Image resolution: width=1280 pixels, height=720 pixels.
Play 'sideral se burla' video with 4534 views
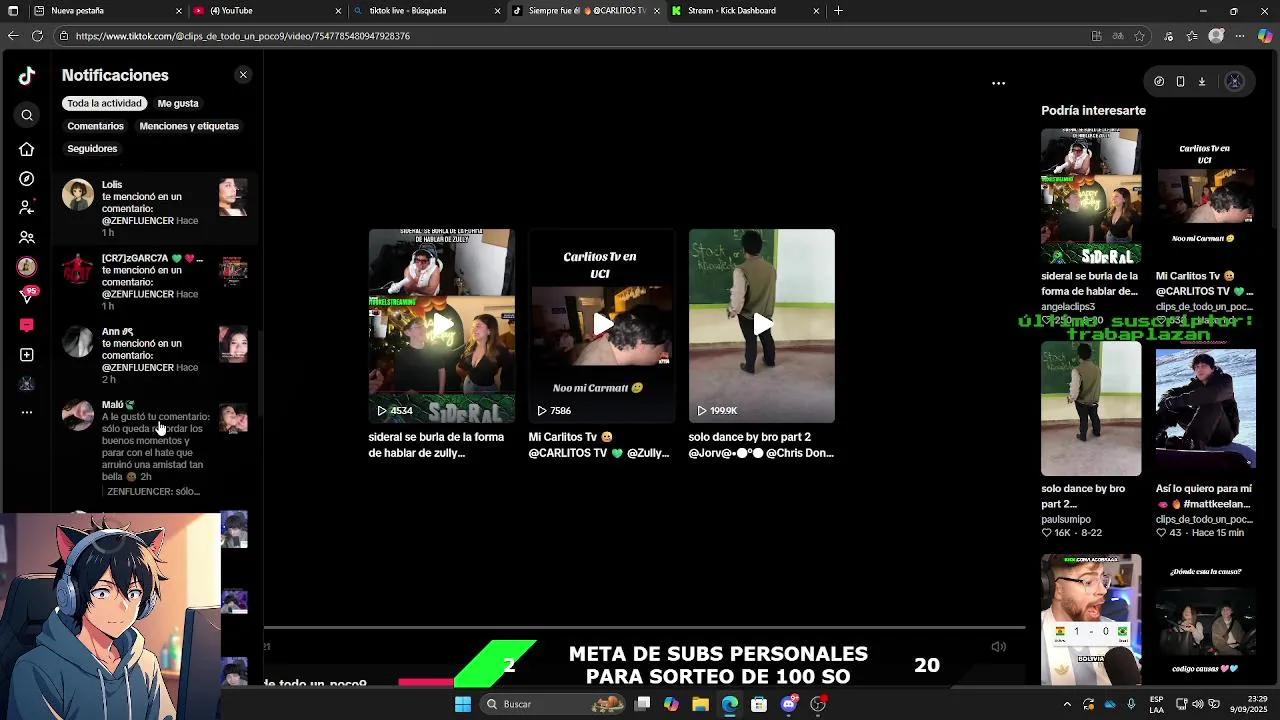click(x=441, y=326)
